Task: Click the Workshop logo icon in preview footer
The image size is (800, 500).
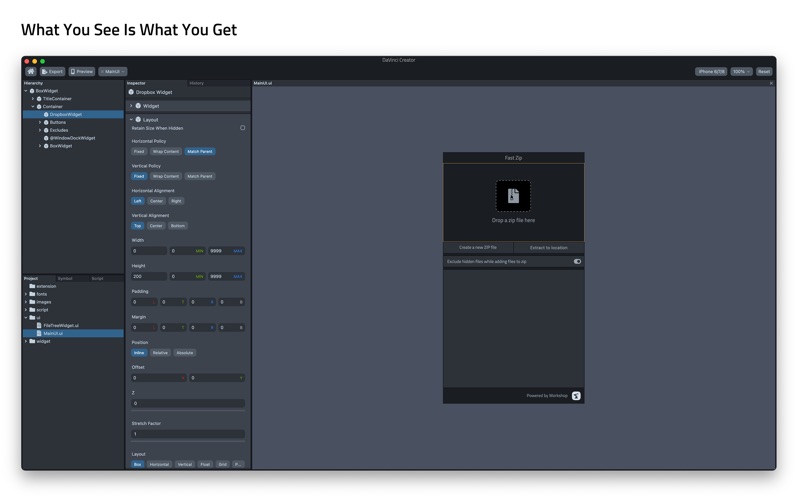Action: tap(576, 396)
